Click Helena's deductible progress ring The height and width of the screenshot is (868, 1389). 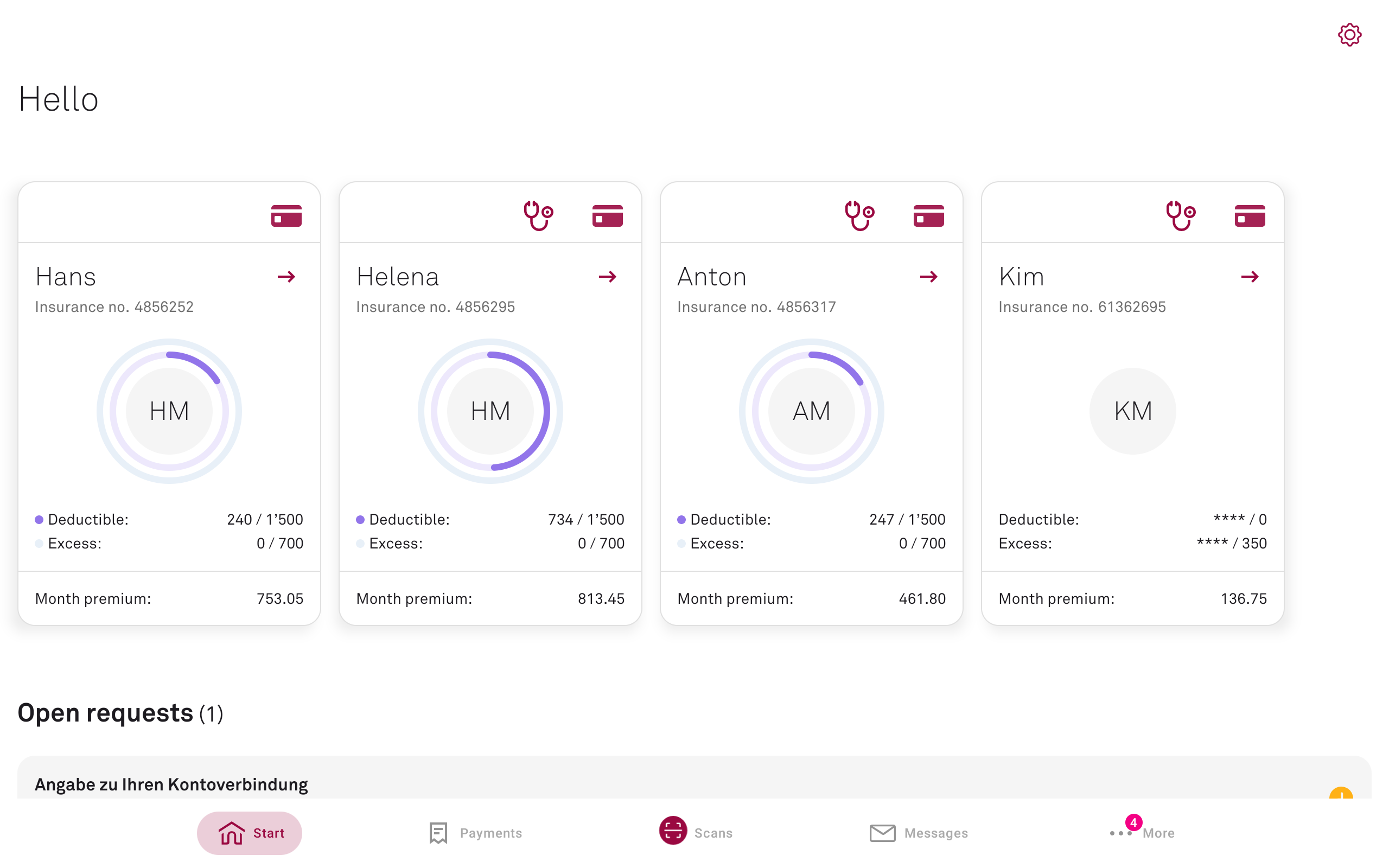(546, 411)
